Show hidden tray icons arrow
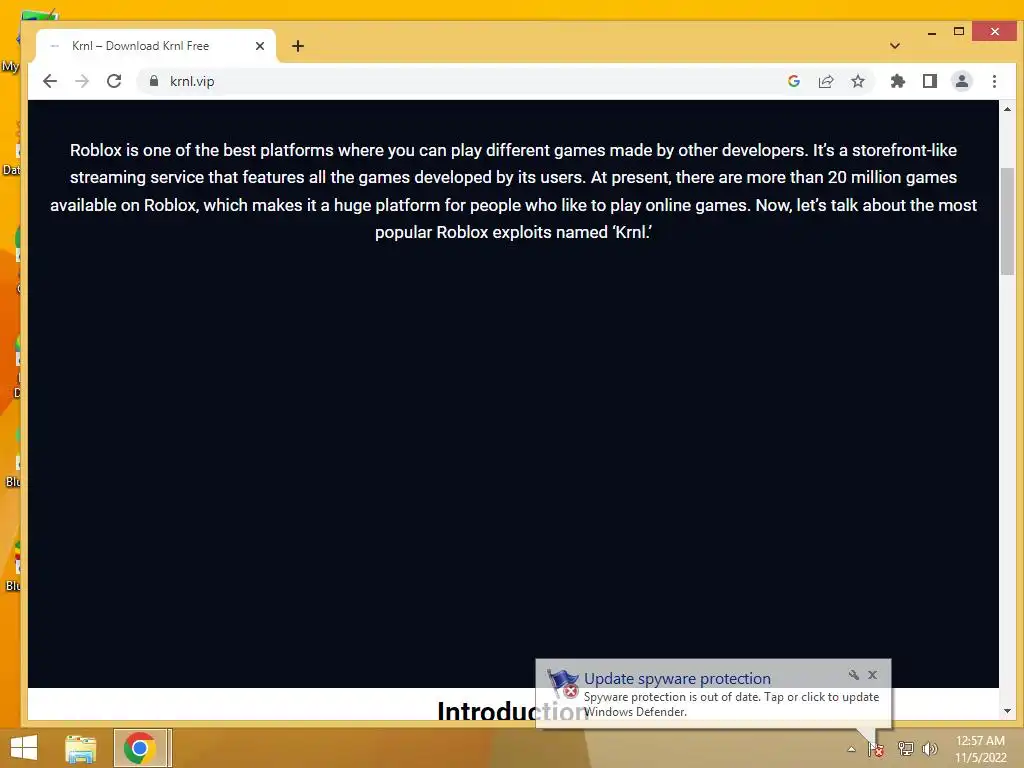 [x=851, y=749]
